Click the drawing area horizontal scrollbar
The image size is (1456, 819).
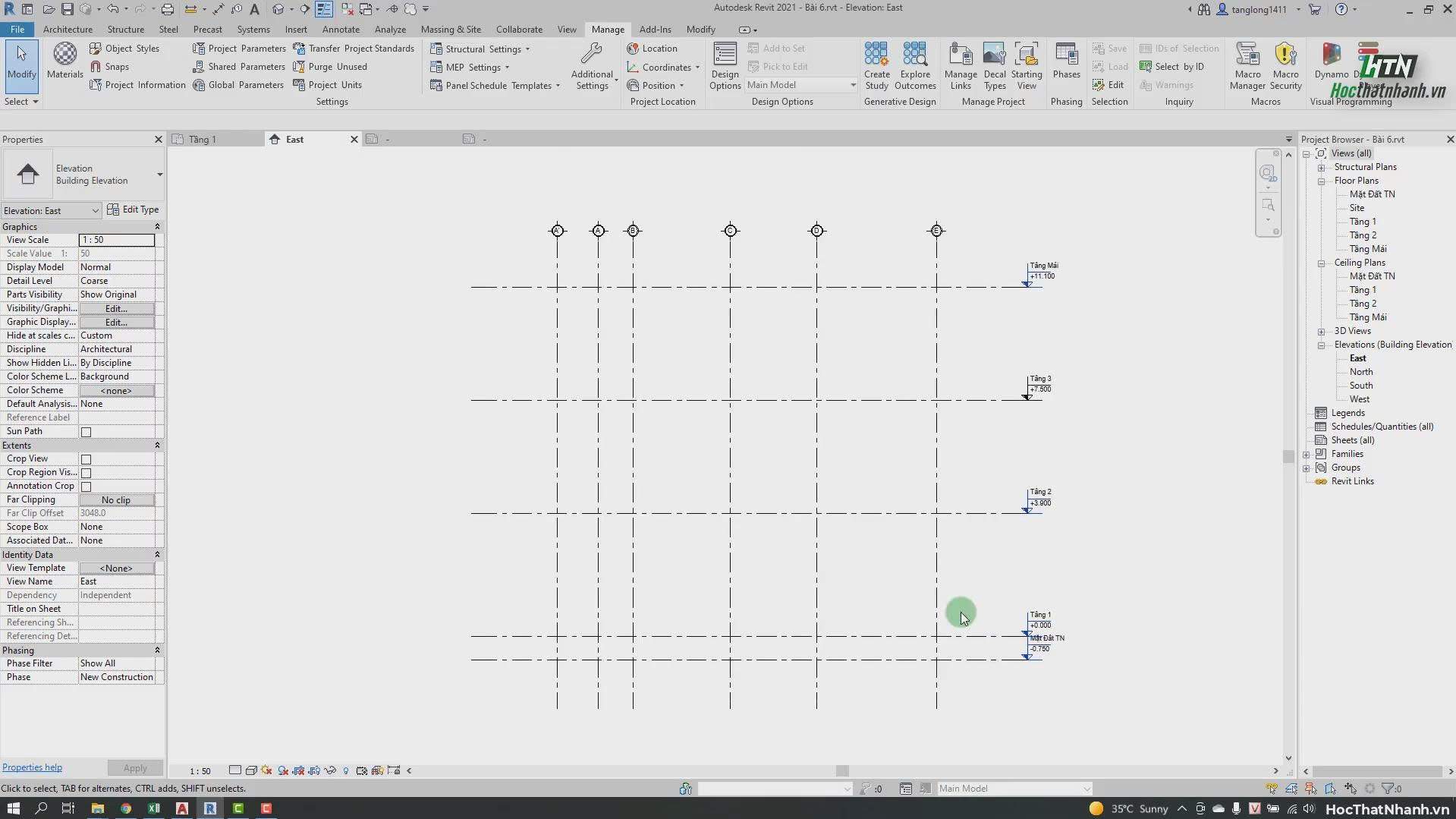click(x=842, y=770)
